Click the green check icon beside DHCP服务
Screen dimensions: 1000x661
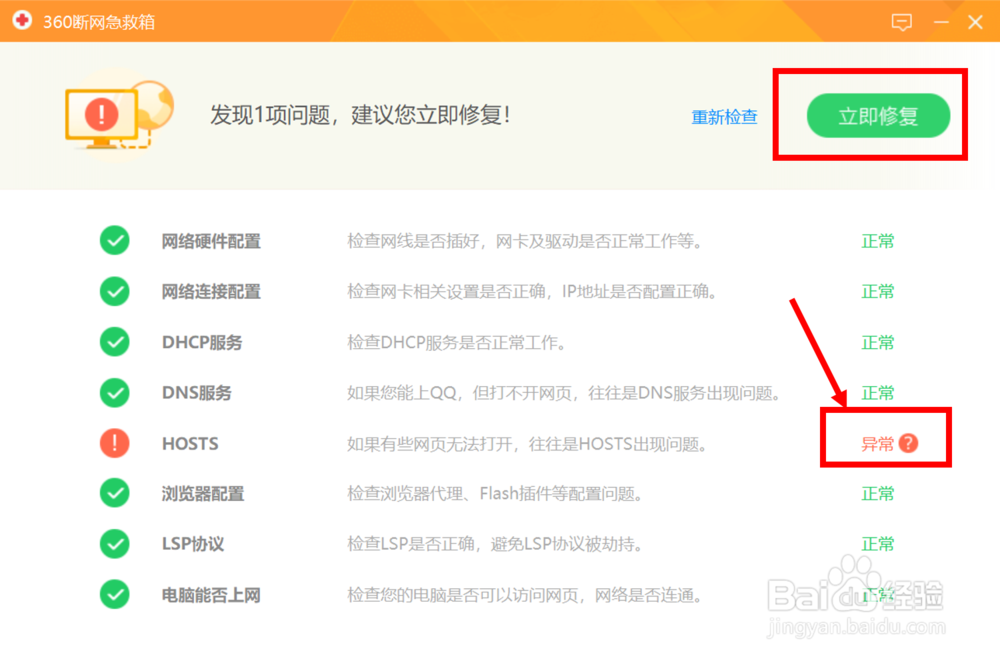coord(114,342)
